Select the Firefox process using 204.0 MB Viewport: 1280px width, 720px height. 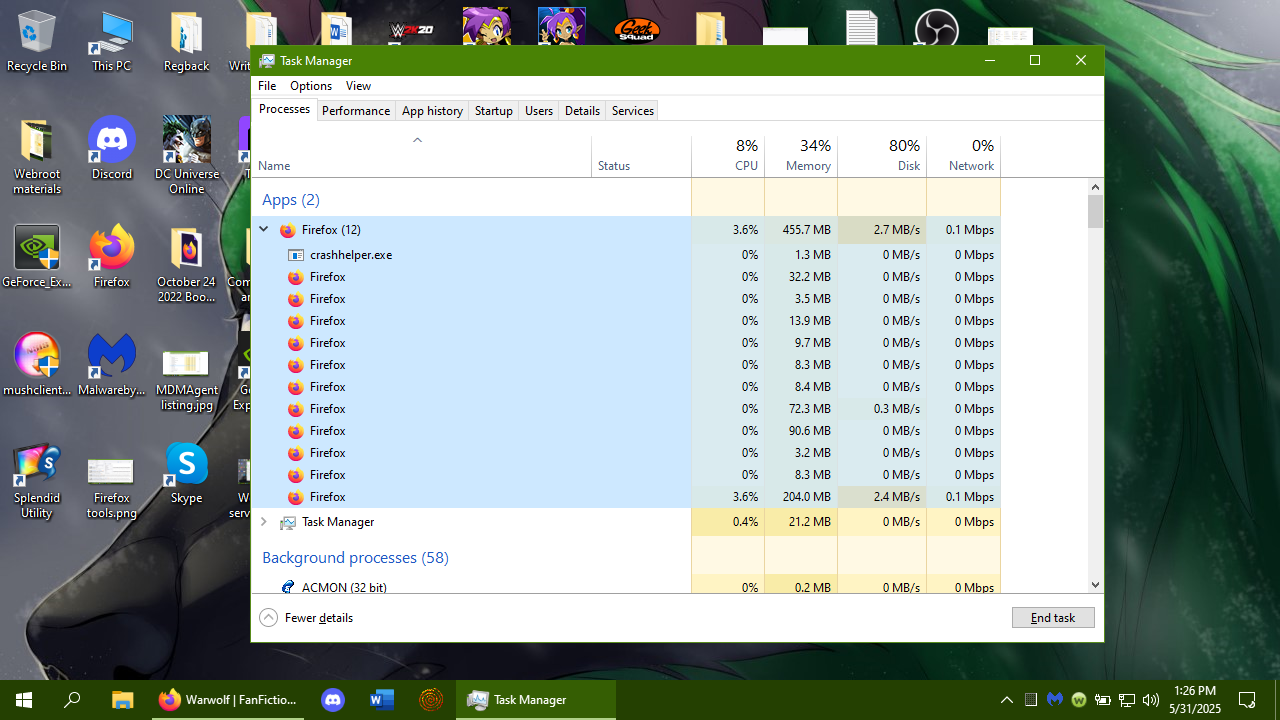(626, 497)
